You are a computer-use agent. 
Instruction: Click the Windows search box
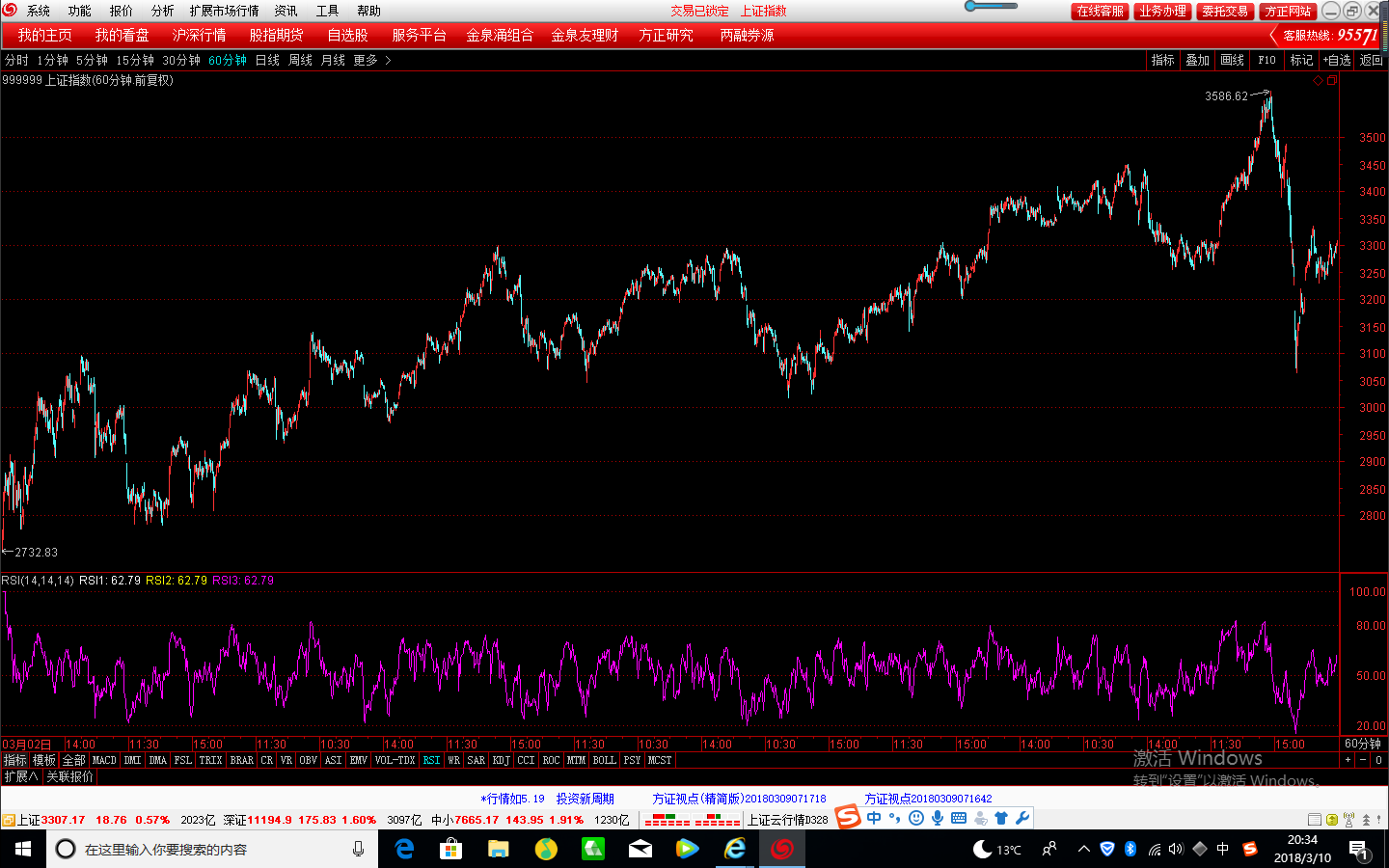(x=212, y=849)
